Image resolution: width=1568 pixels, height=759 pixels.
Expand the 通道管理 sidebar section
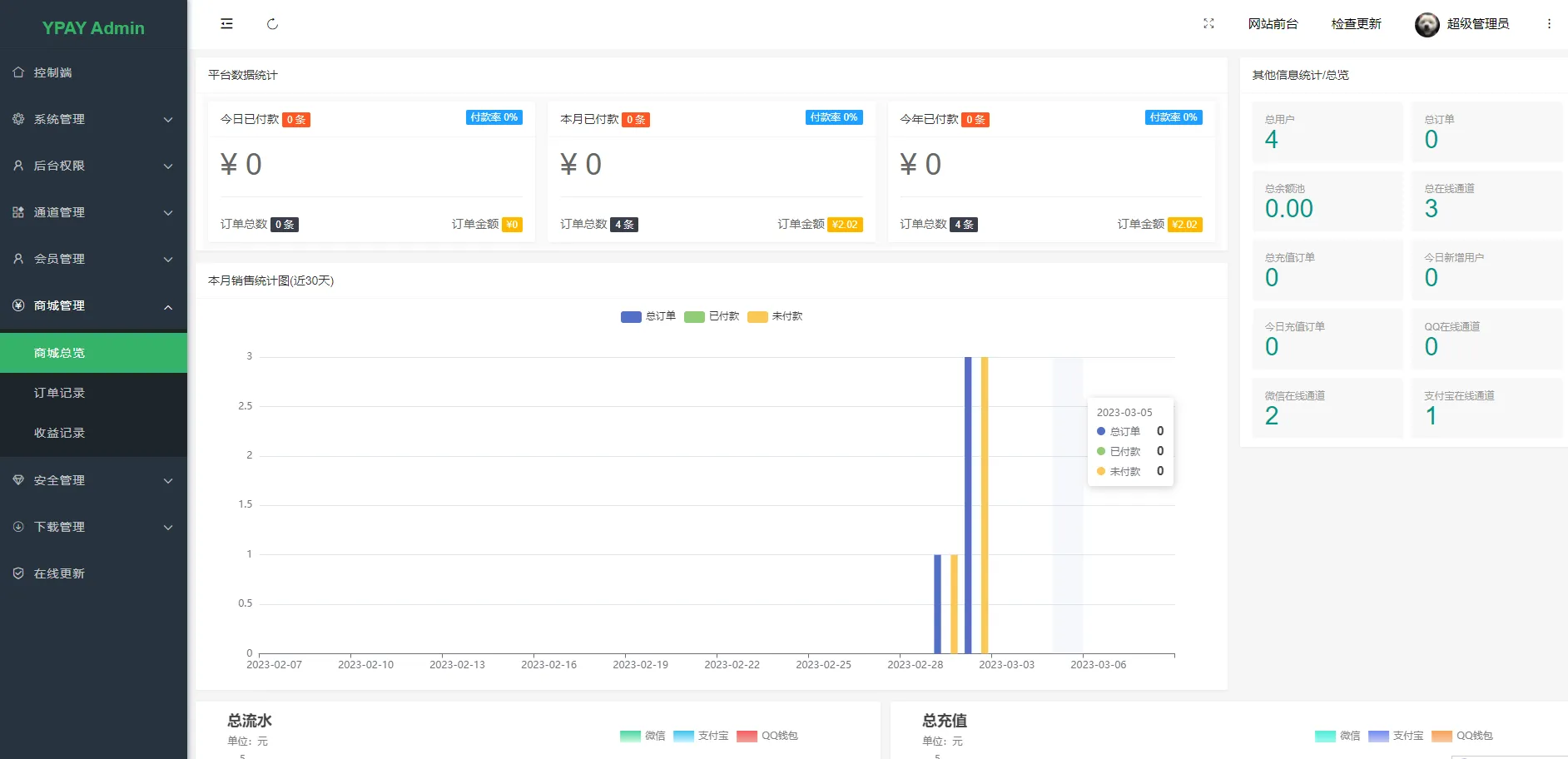(x=58, y=212)
